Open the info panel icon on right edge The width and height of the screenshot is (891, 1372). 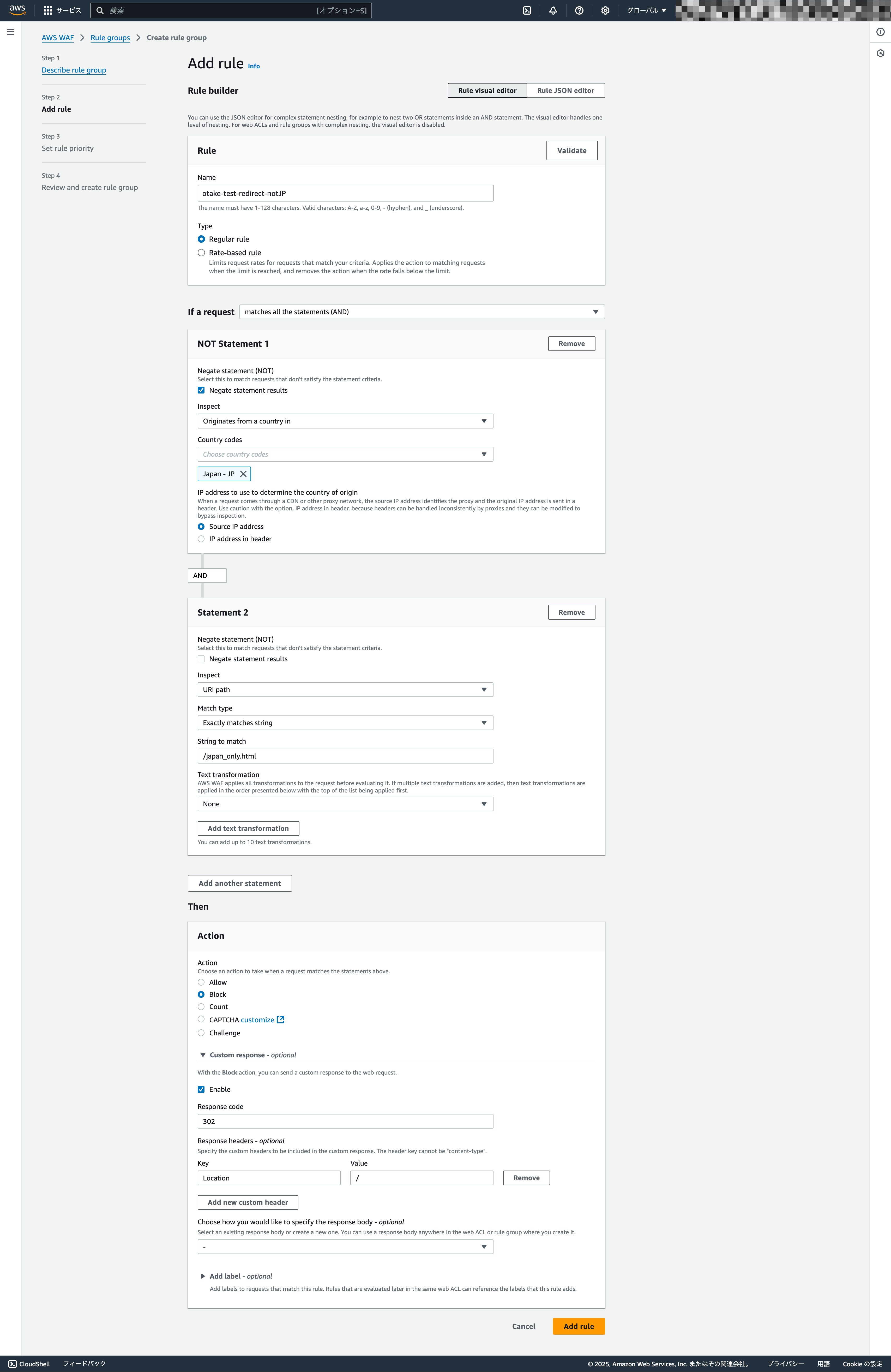pyautogui.click(x=880, y=32)
